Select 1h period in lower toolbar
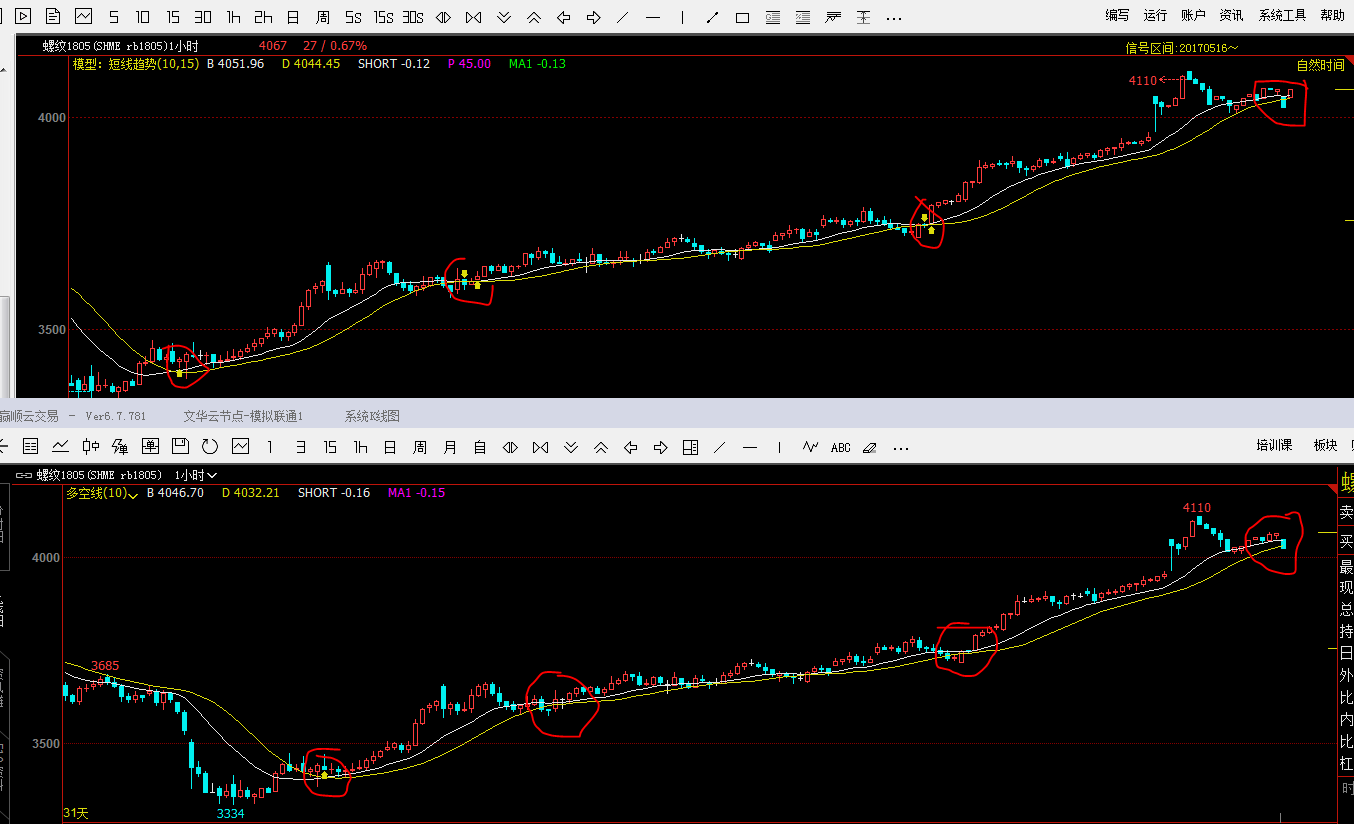Viewport: 1354px width, 824px height. (361, 447)
